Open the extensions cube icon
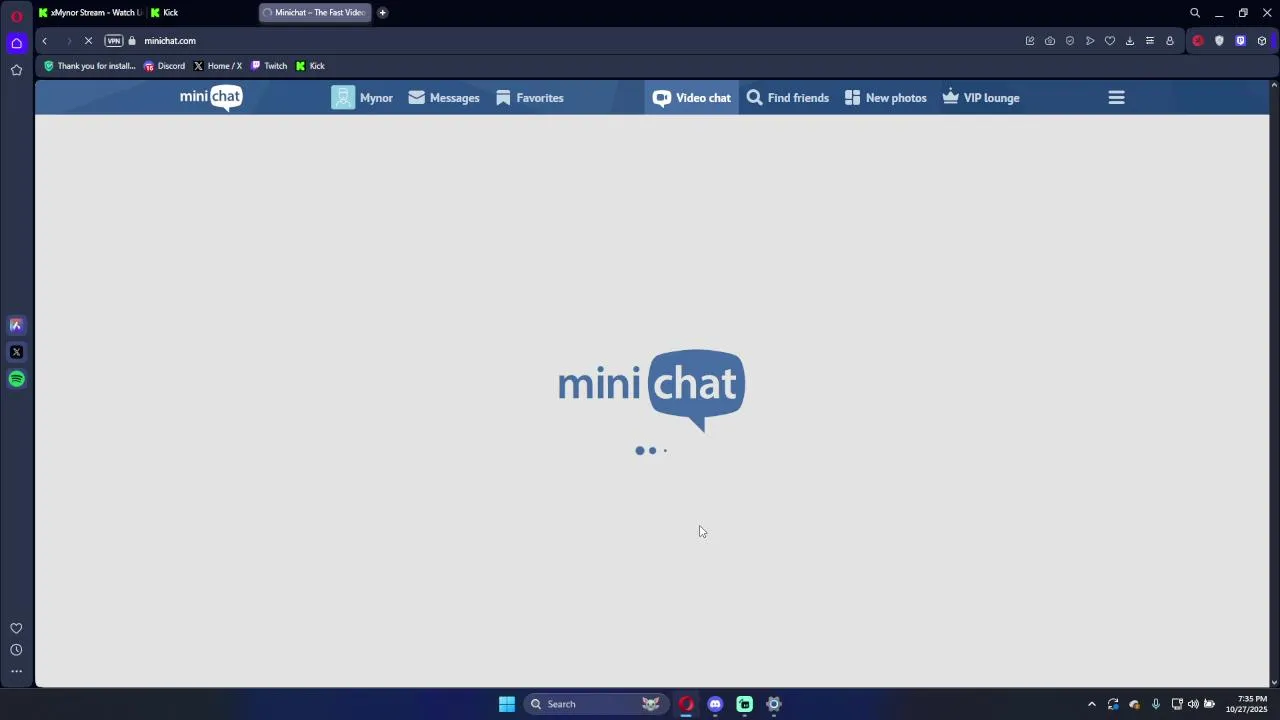Screen dimensions: 1280x720 coord(1262,41)
